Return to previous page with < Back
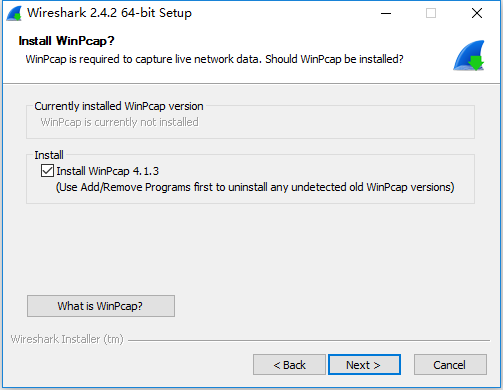503x390 pixels. pos(289,365)
